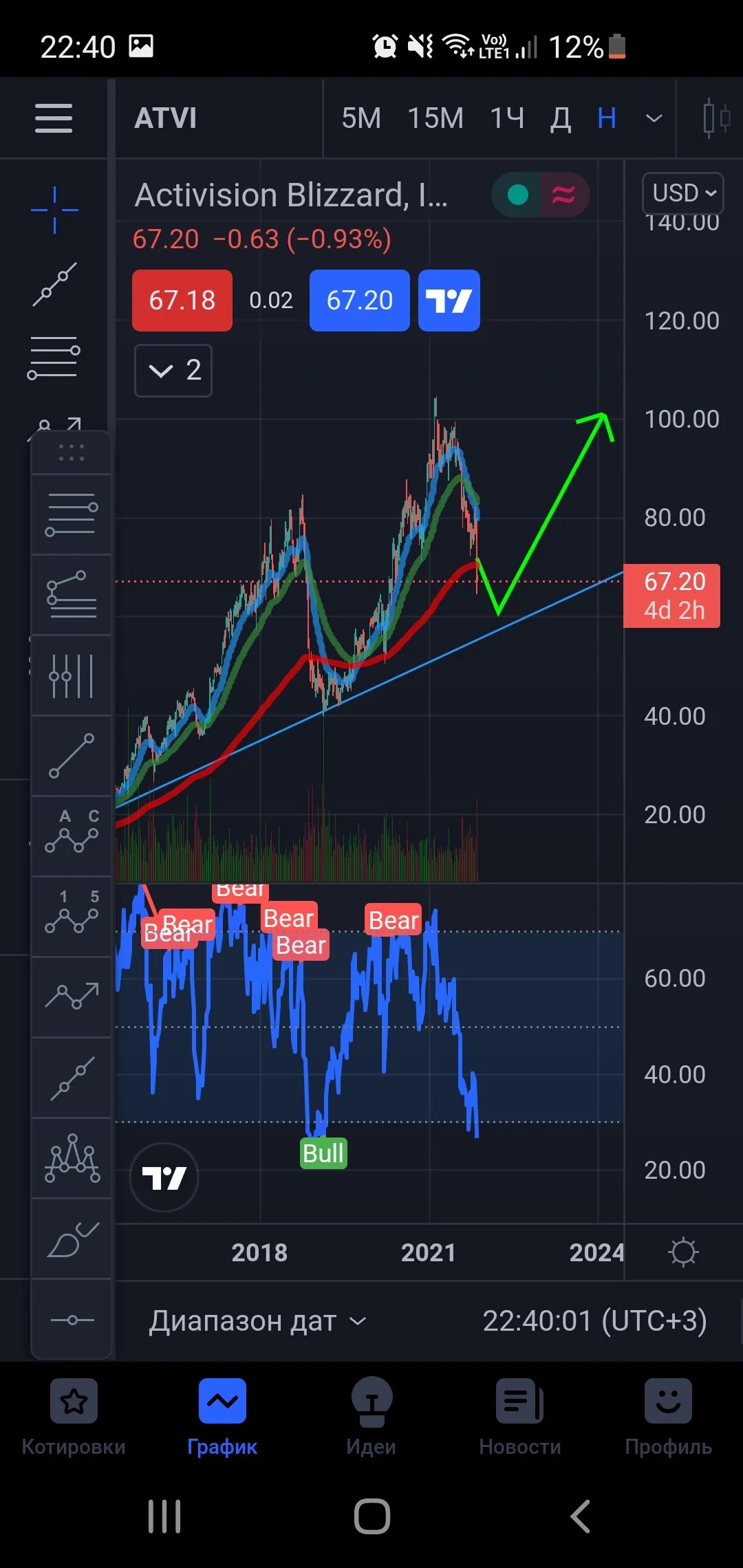Open Диапазон дат dropdown
The height and width of the screenshot is (1568, 743).
258,1321
